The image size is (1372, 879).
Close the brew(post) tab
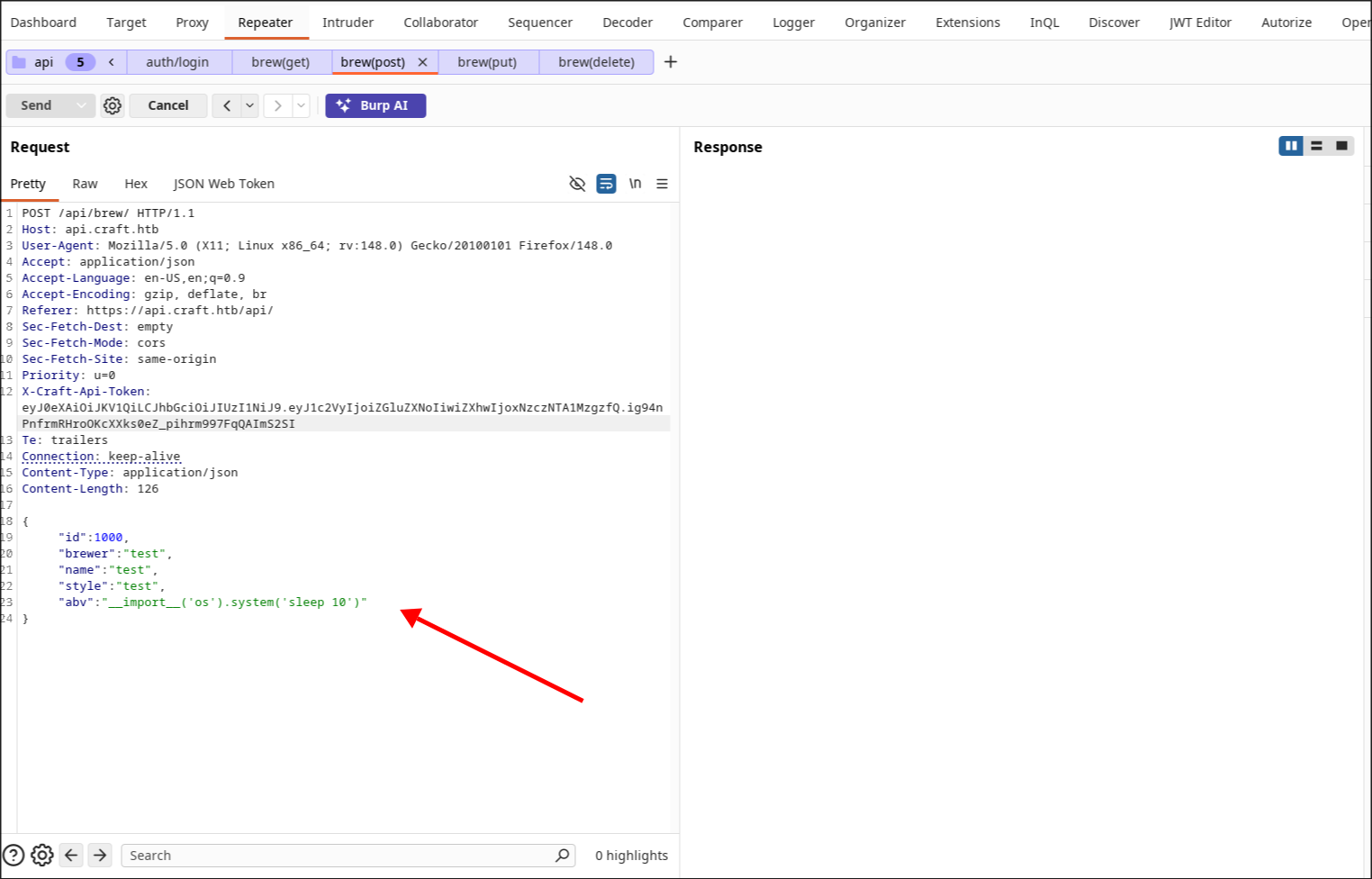[x=422, y=62]
